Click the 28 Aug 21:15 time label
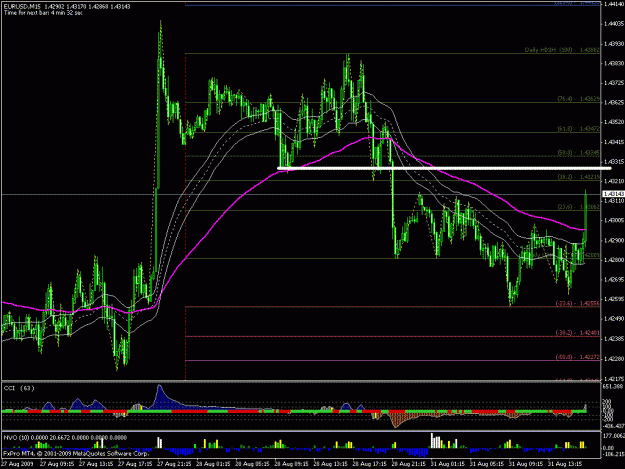The width and height of the screenshot is (625, 469). [x=408, y=464]
